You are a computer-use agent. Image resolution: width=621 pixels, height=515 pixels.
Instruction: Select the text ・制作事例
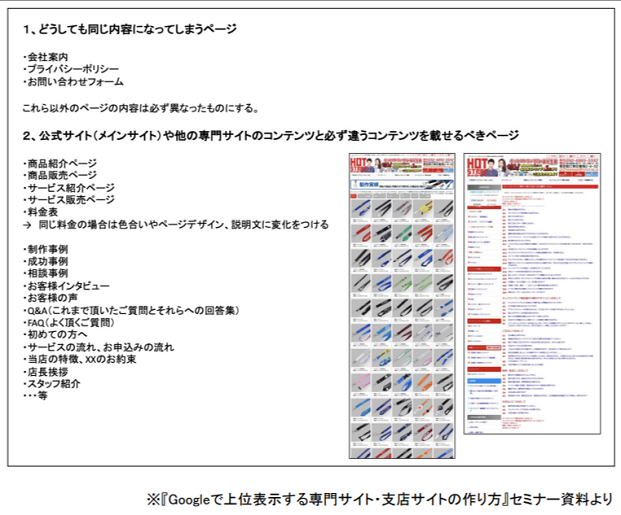(x=45, y=250)
